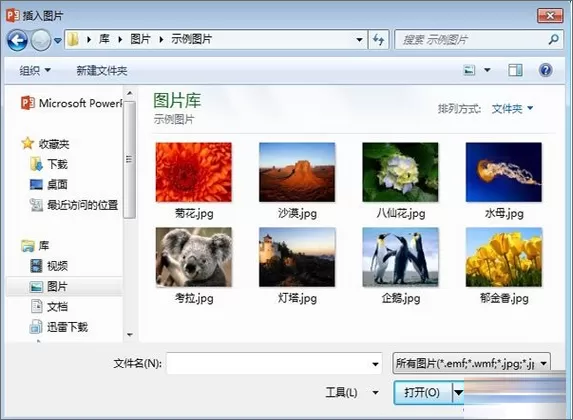This screenshot has height=420, width=573.
Task: Open the 工具(L) menu
Action: point(352,393)
